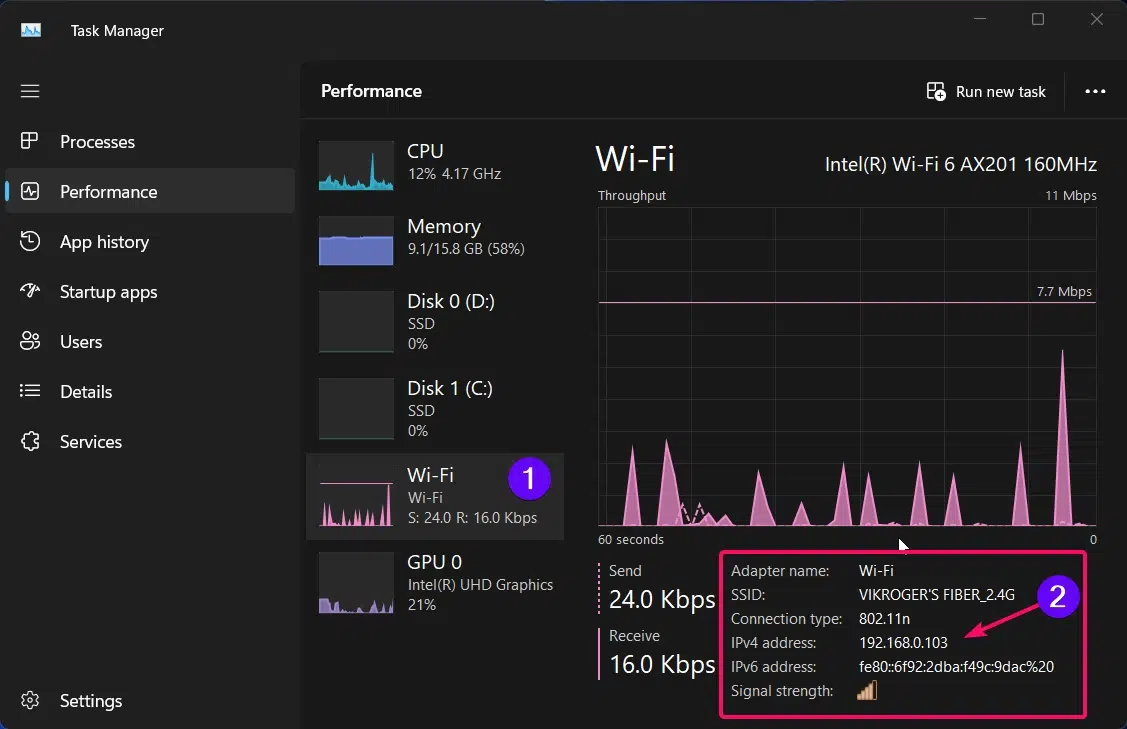Select the Disk 0 (D:) graph thumbnail
Viewport: 1127px width, 729px height.
pos(356,321)
